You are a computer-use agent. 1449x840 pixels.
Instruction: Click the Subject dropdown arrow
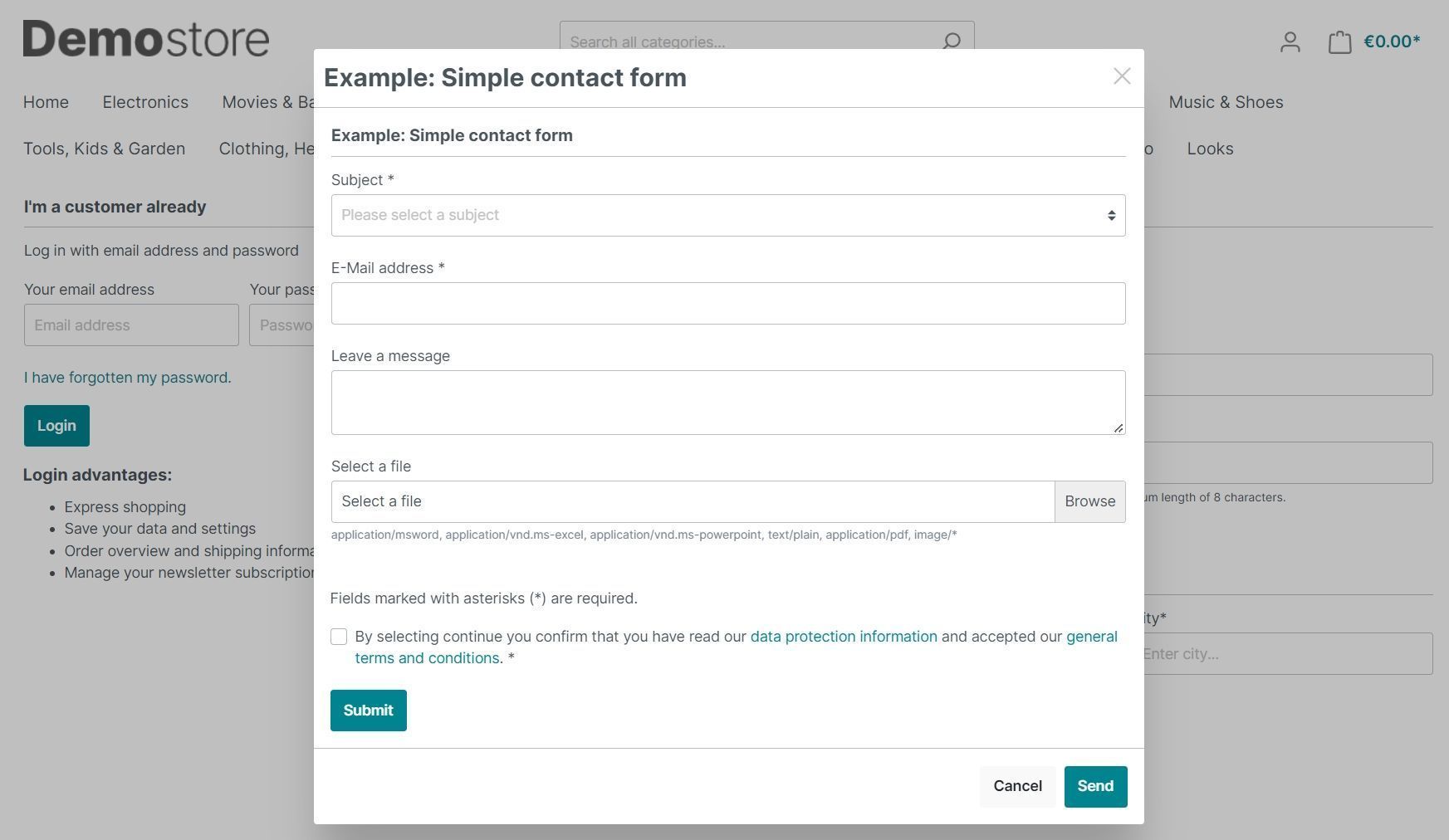[1111, 216]
